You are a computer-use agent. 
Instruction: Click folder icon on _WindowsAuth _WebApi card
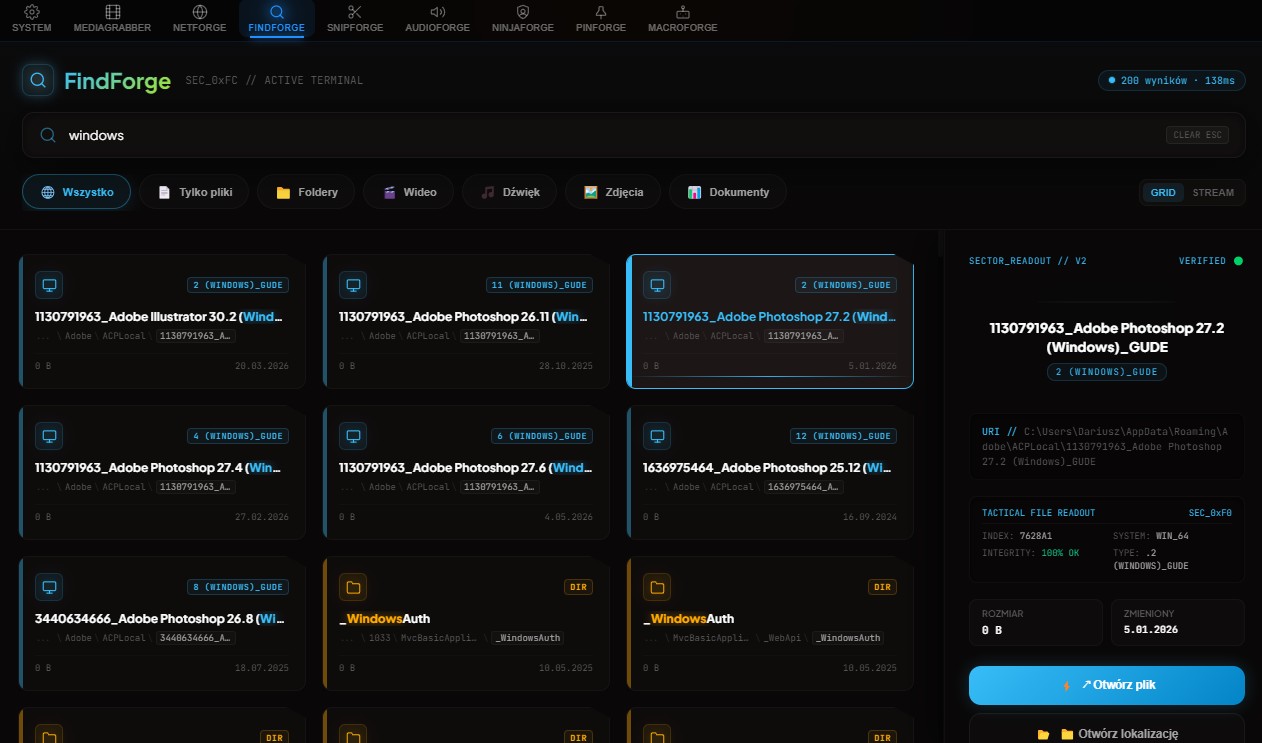(x=657, y=587)
